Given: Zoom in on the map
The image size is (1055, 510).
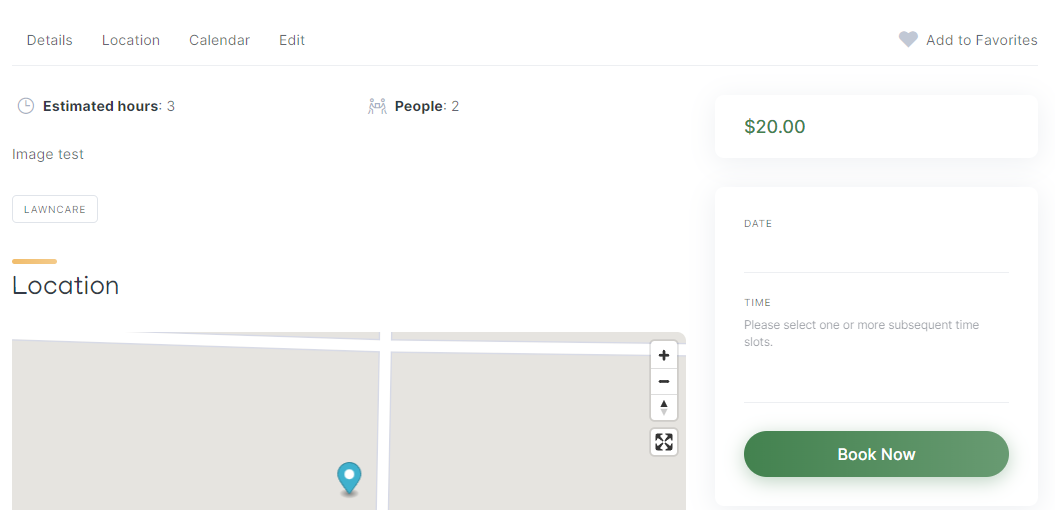Looking at the screenshot, I should click(664, 355).
